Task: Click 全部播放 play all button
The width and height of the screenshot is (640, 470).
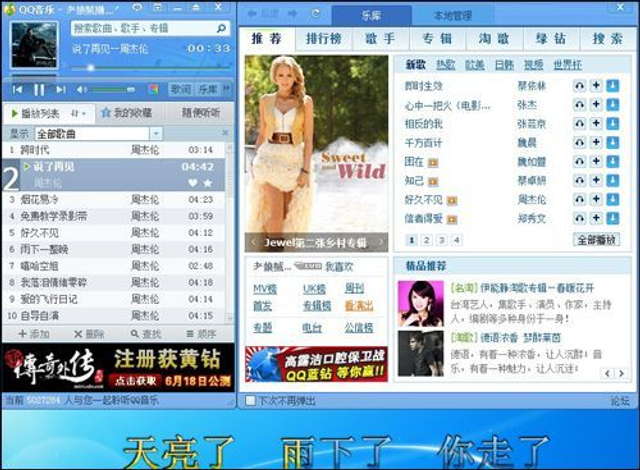Action: click(x=596, y=240)
